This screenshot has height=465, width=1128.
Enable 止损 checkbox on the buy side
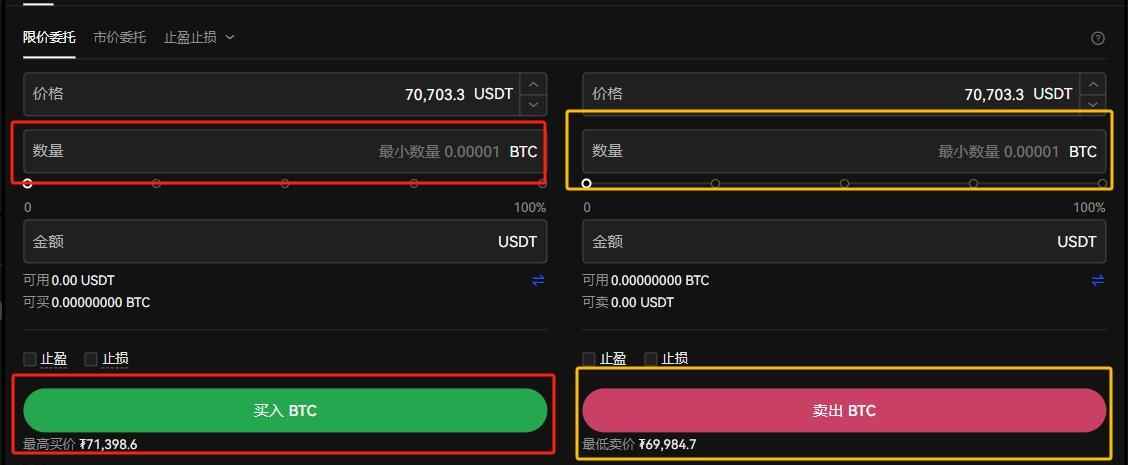(91, 358)
